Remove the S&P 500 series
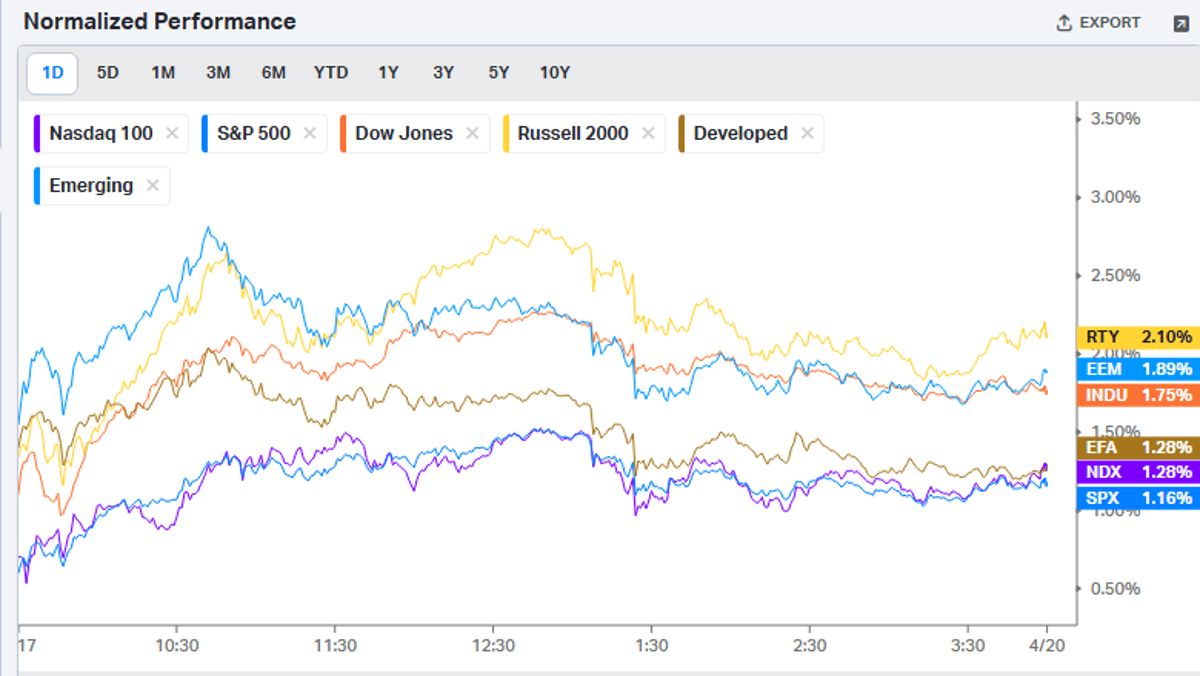Image resolution: width=1200 pixels, height=676 pixels. click(x=309, y=132)
